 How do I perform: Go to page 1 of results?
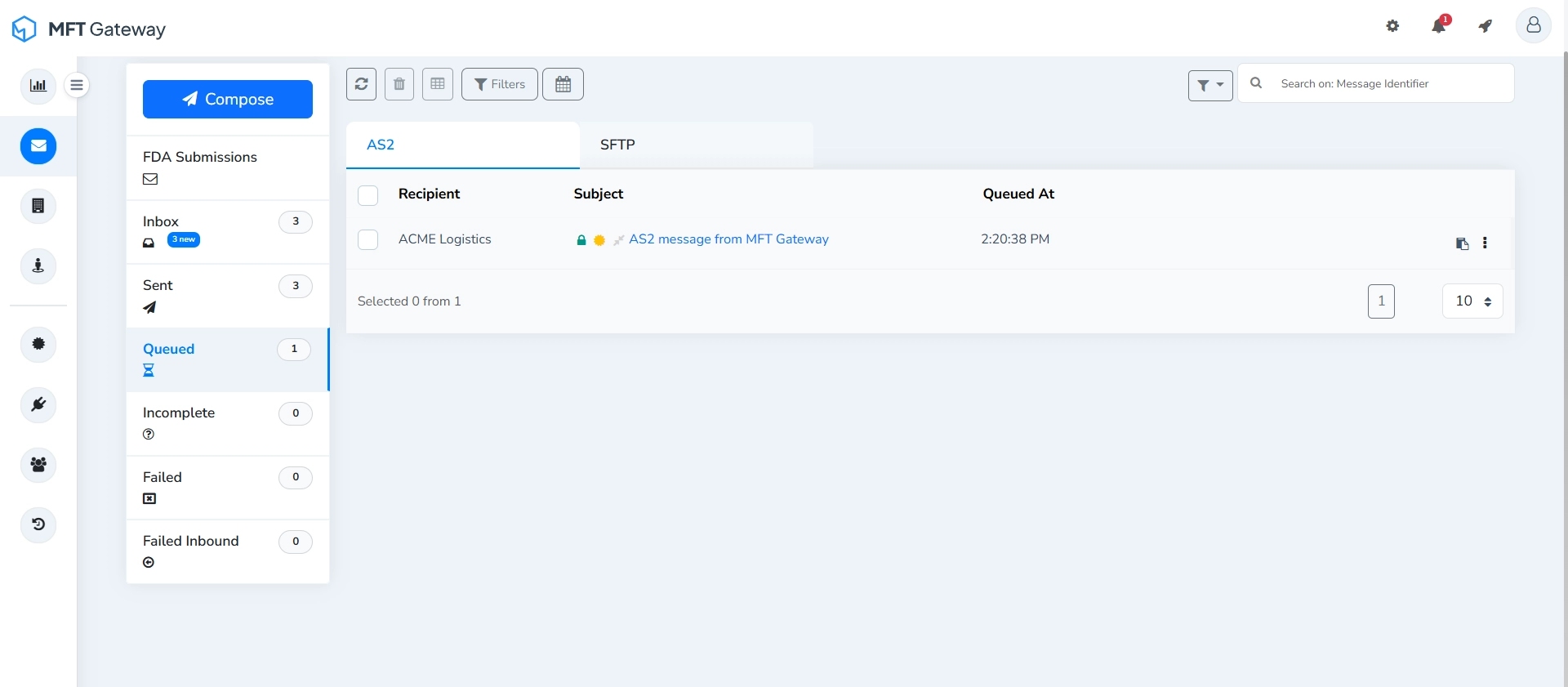pyautogui.click(x=1381, y=301)
